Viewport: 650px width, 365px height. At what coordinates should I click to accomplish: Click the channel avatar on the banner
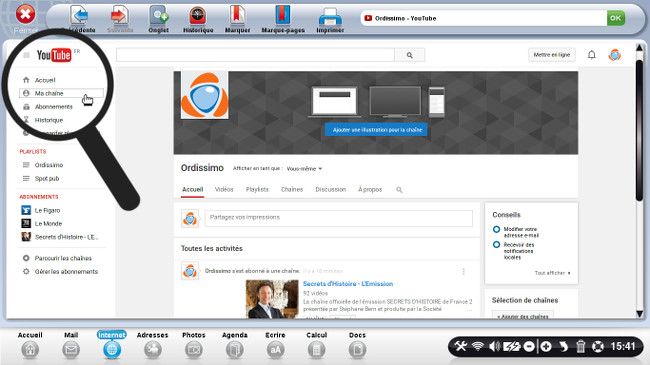pyautogui.click(x=204, y=95)
